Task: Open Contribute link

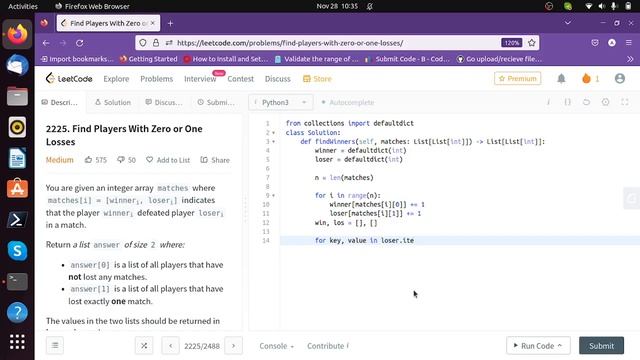Action: (x=328, y=346)
